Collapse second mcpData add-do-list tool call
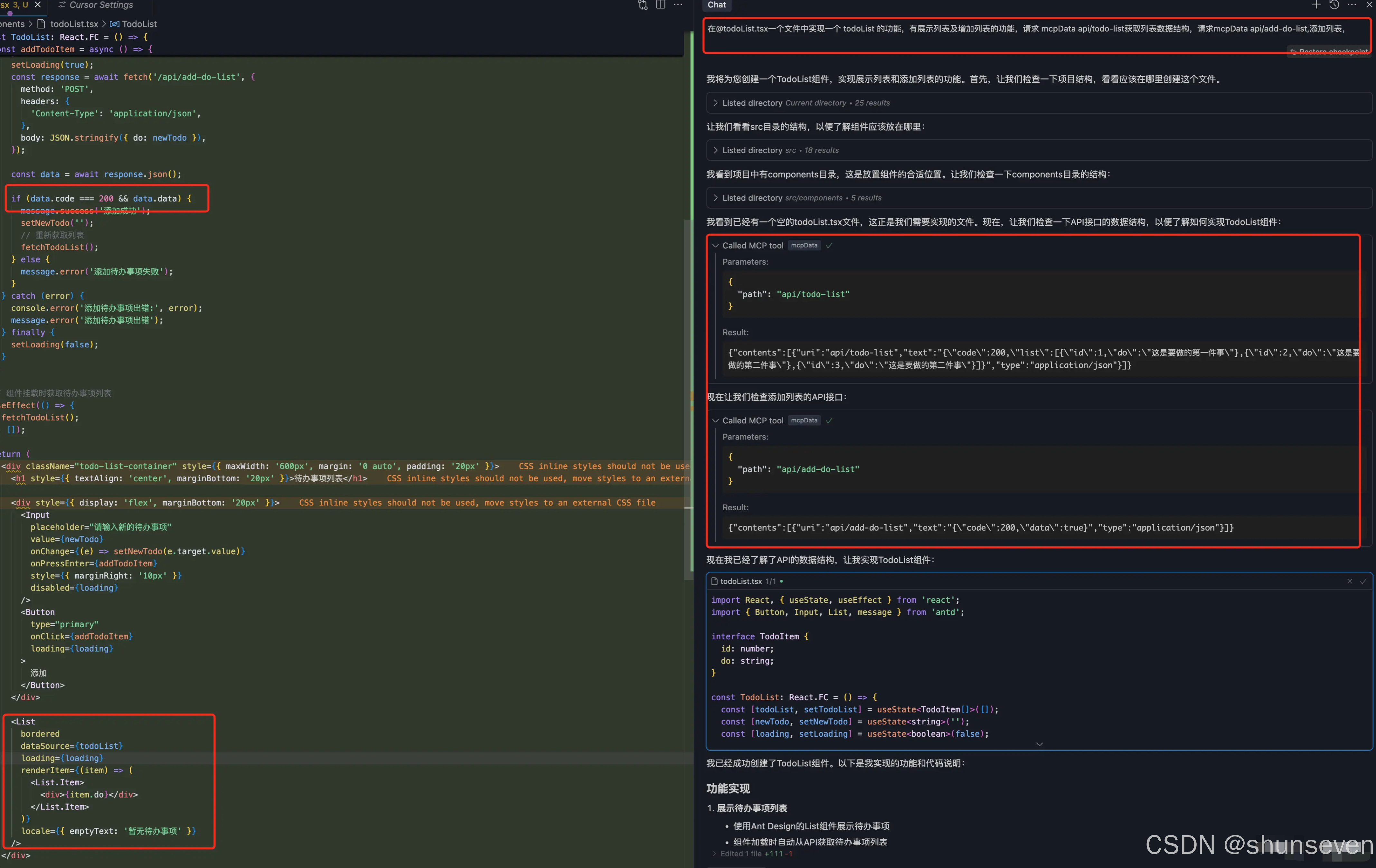The height and width of the screenshot is (868, 1376). coord(715,420)
